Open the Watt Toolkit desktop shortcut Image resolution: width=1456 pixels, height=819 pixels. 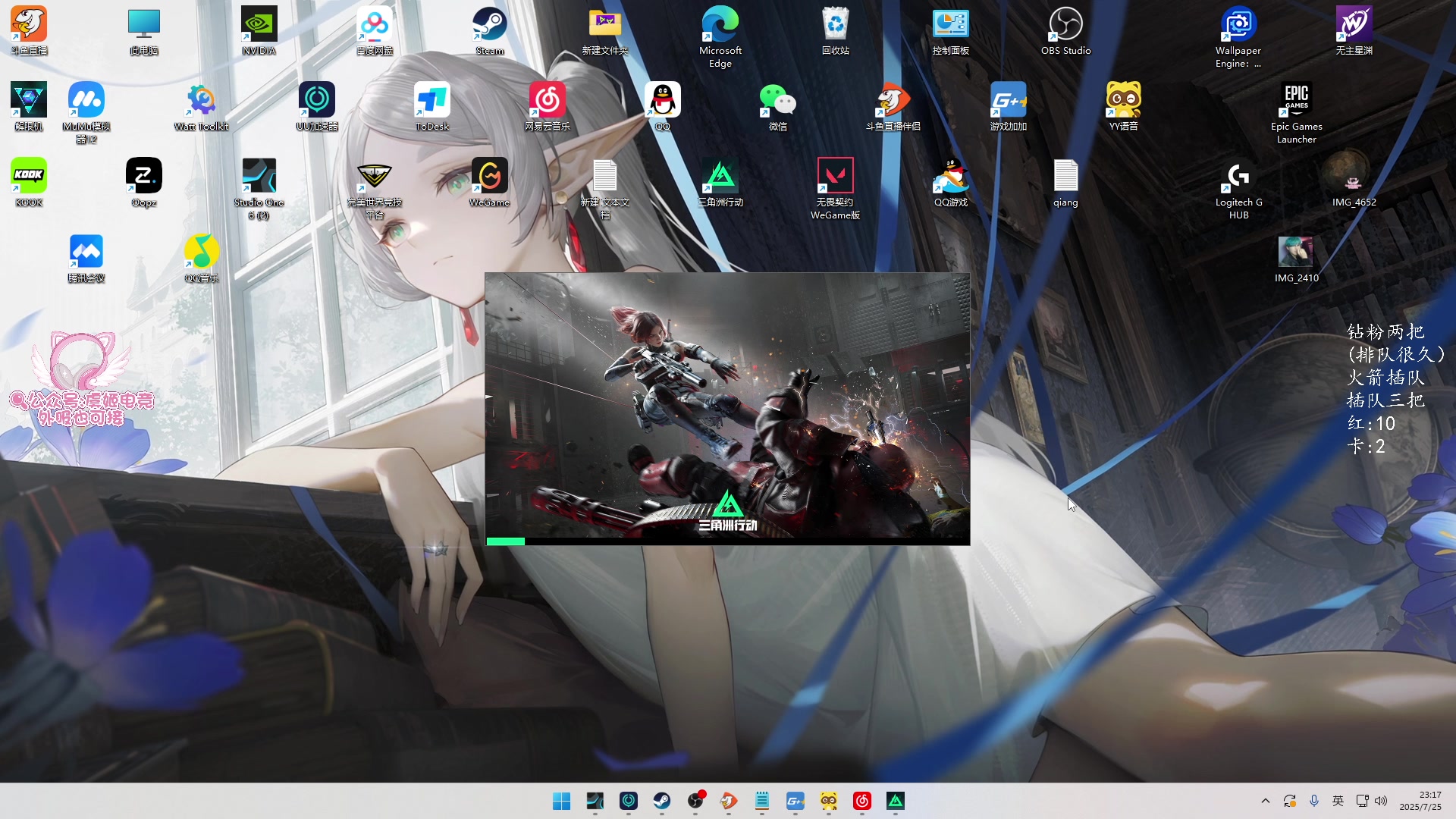point(202,107)
